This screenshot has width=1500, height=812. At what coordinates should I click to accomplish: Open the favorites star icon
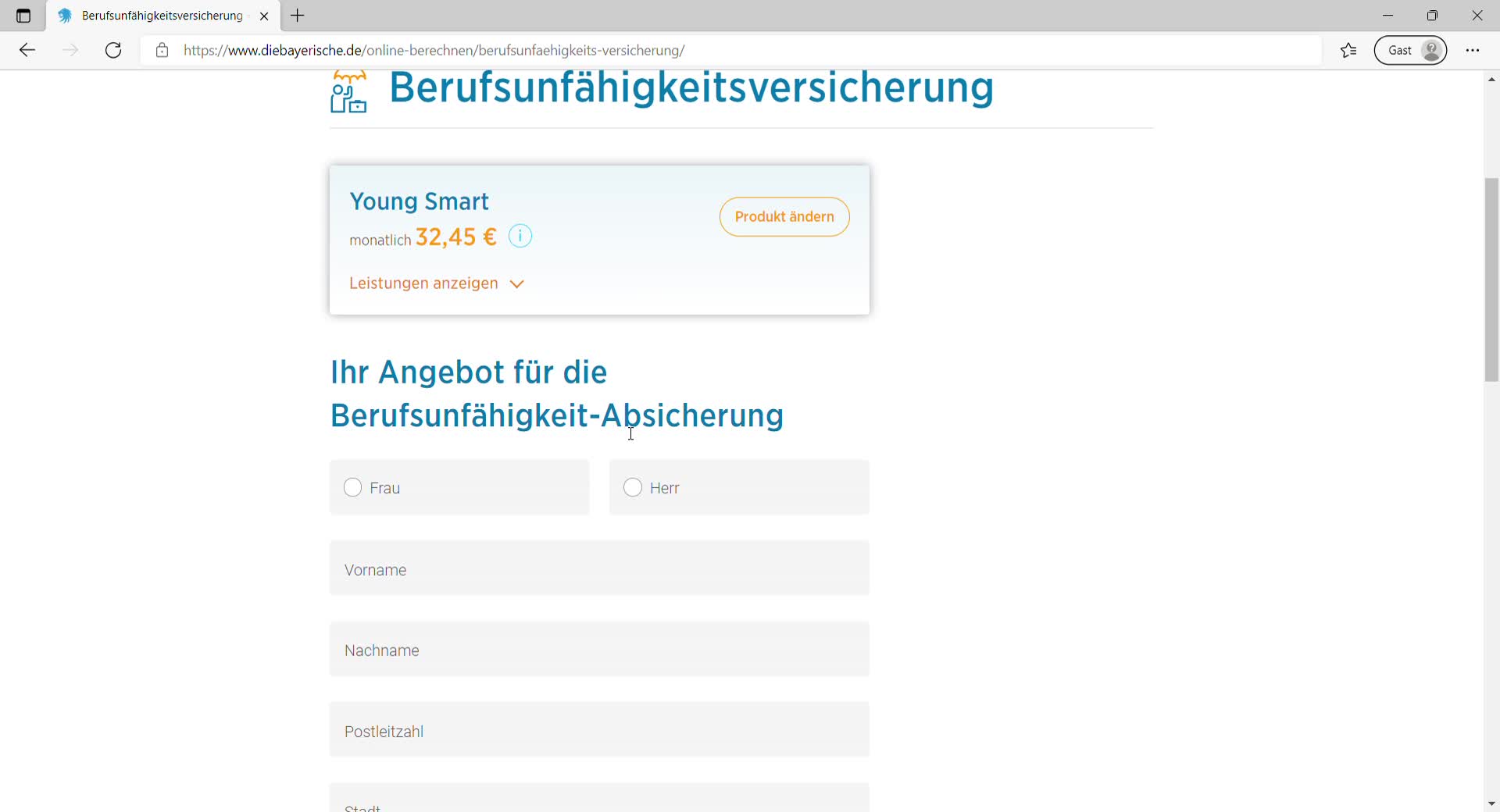1348,51
